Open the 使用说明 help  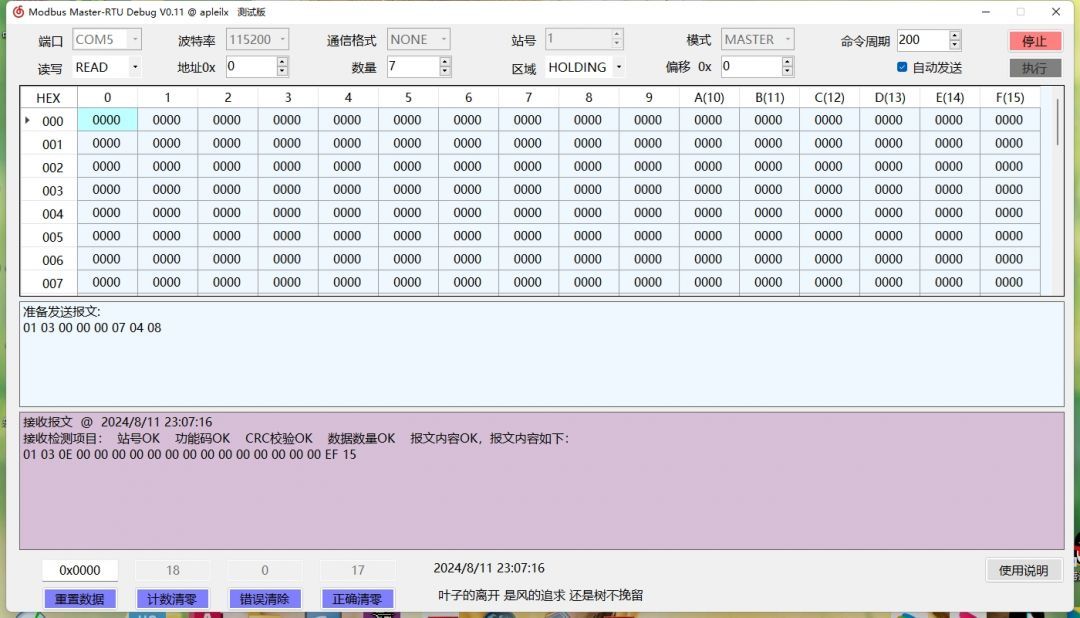click(x=1023, y=569)
